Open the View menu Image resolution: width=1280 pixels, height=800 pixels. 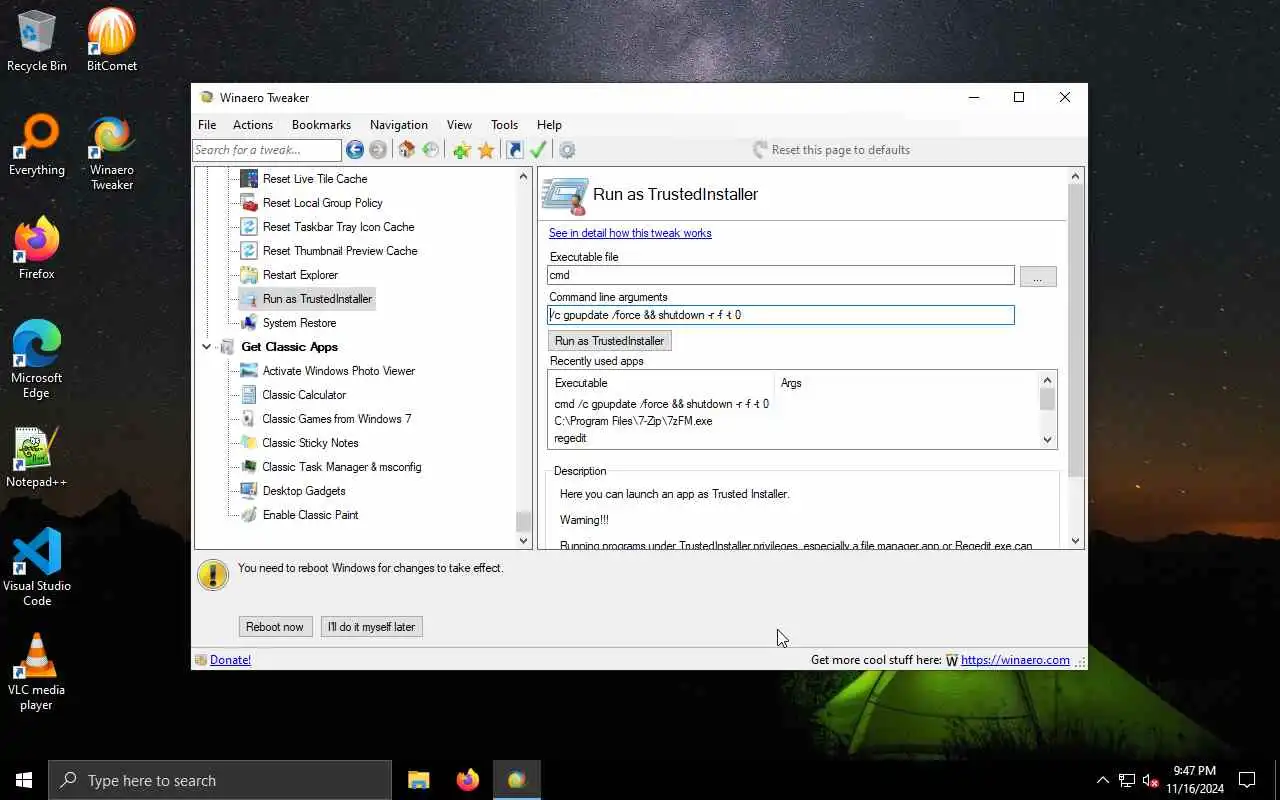(459, 125)
